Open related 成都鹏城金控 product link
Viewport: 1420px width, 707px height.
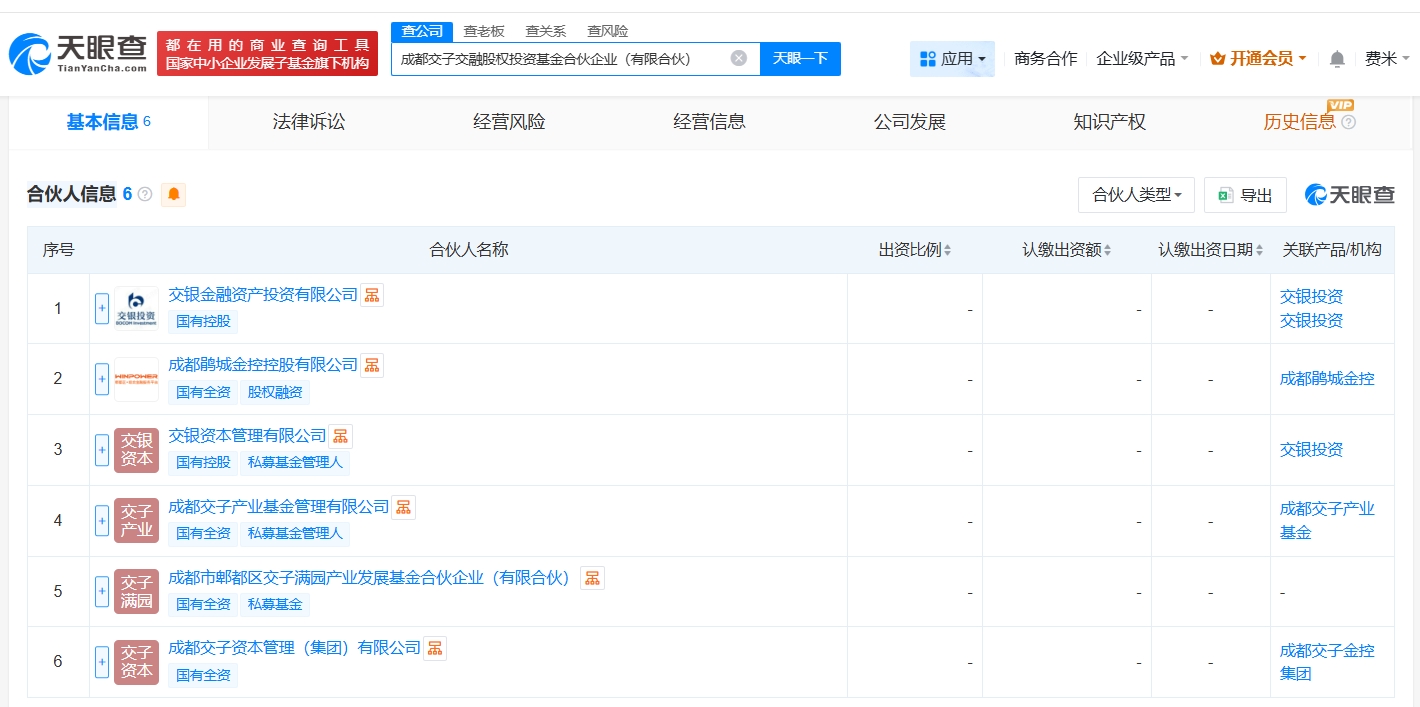pyautogui.click(x=1327, y=379)
